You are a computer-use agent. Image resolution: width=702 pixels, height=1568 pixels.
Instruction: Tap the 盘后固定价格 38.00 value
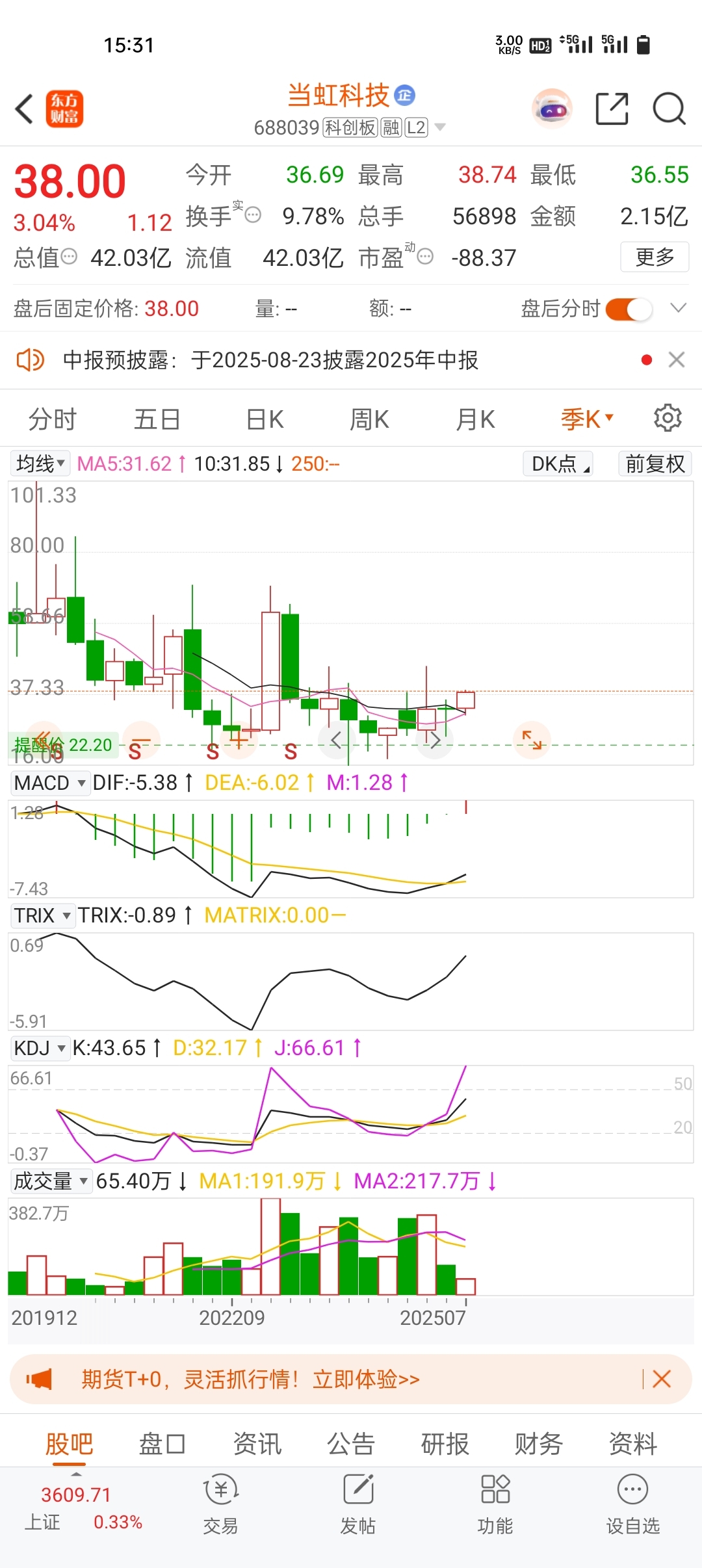coord(172,308)
